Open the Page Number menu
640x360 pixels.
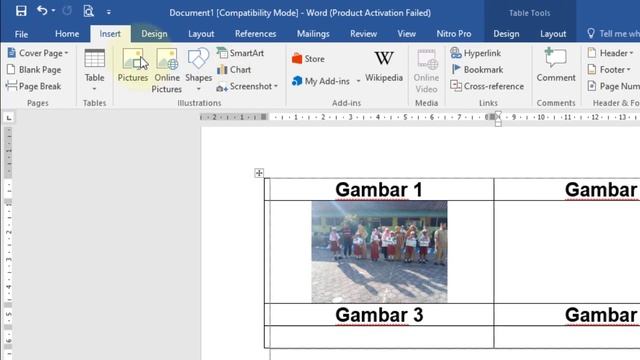tap(613, 87)
